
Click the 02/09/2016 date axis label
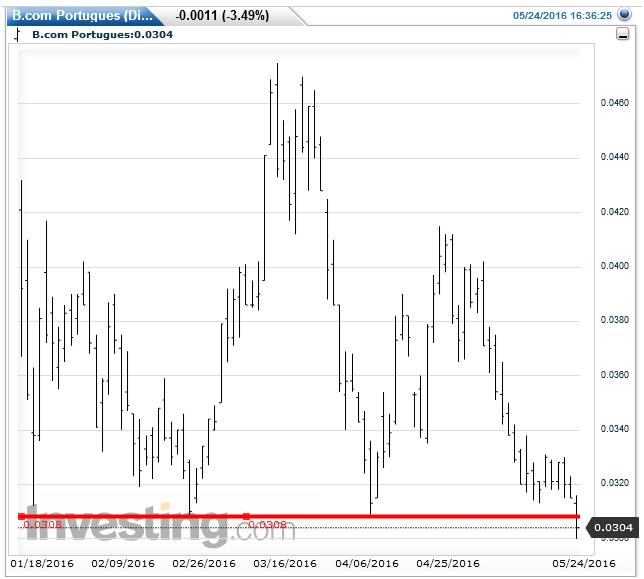click(x=123, y=563)
